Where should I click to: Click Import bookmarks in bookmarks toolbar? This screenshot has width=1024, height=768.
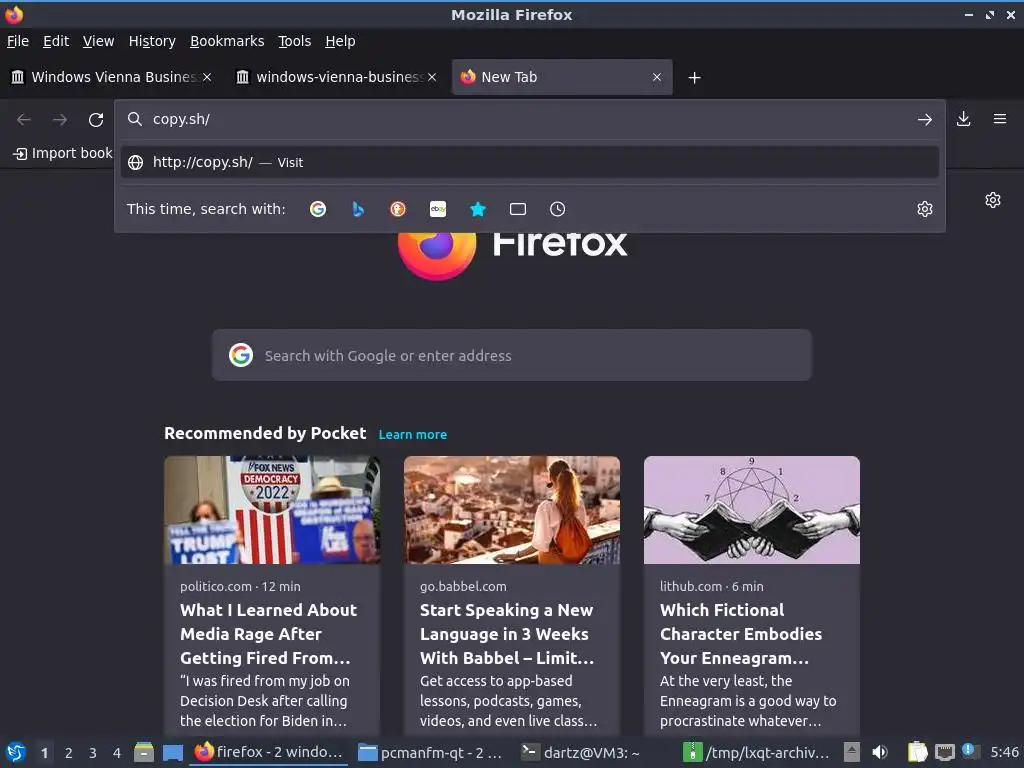[x=63, y=153]
